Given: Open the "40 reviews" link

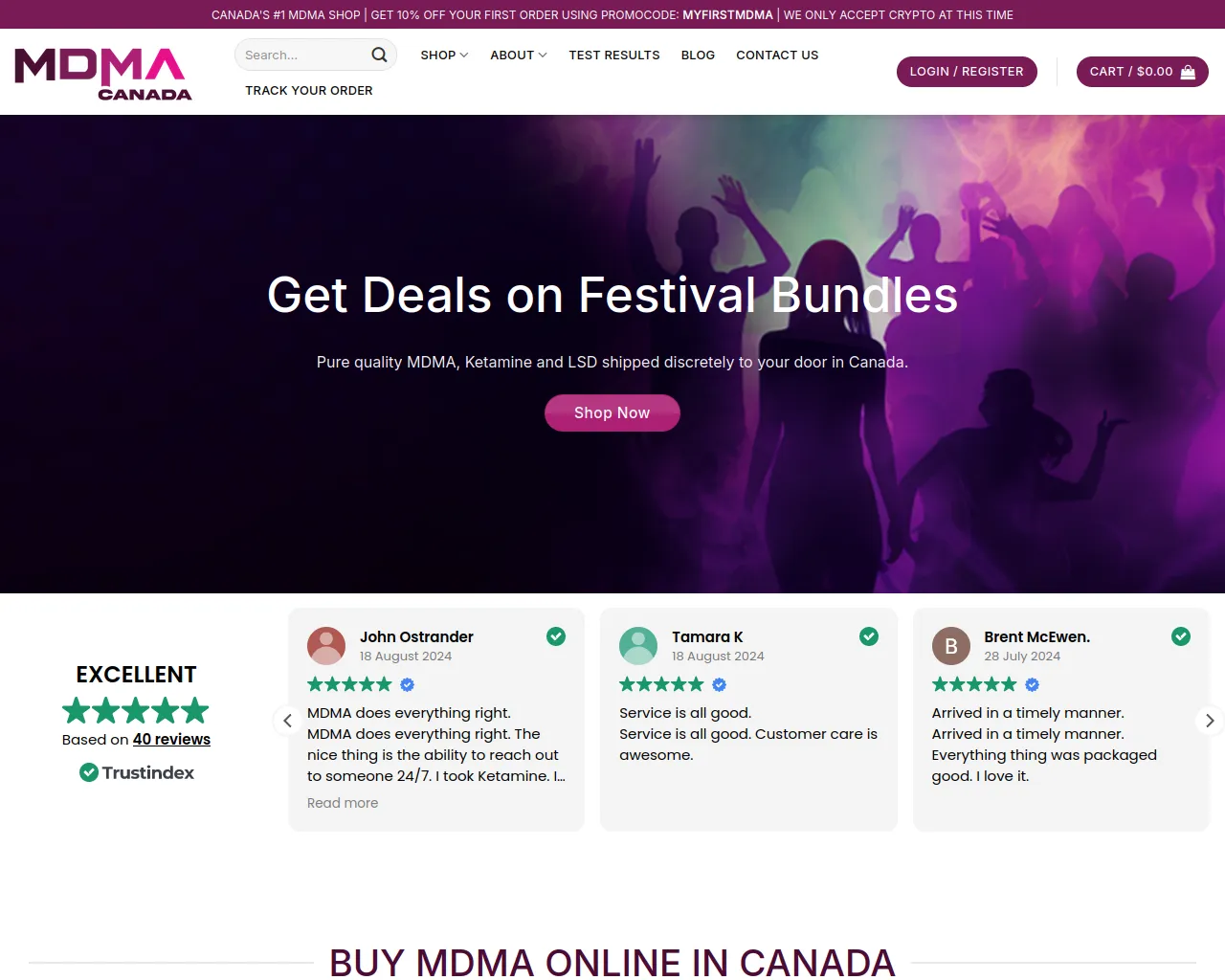Looking at the screenshot, I should [171, 739].
